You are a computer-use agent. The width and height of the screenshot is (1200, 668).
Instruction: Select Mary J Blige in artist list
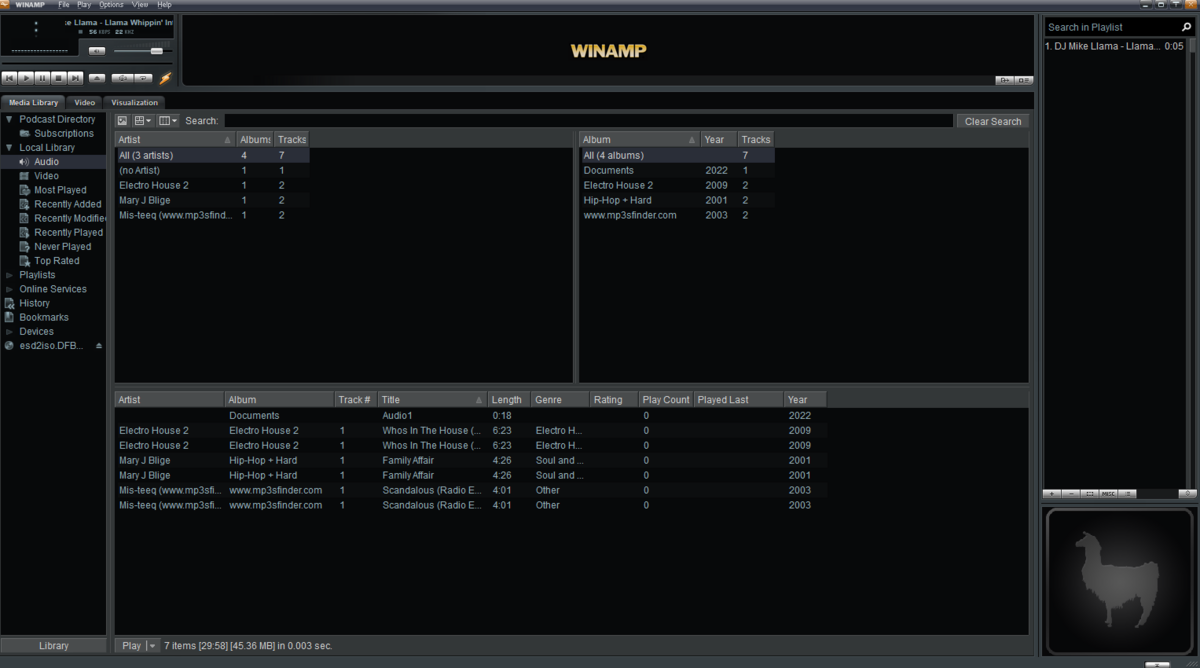[x=212, y=200]
